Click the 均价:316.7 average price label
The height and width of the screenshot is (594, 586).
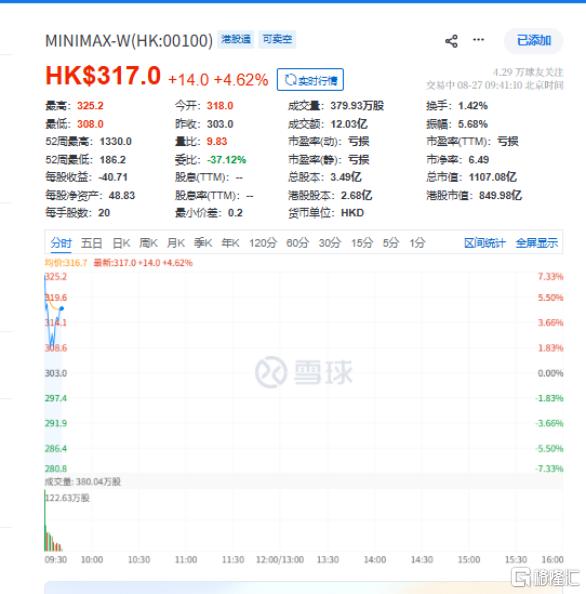(x=66, y=263)
